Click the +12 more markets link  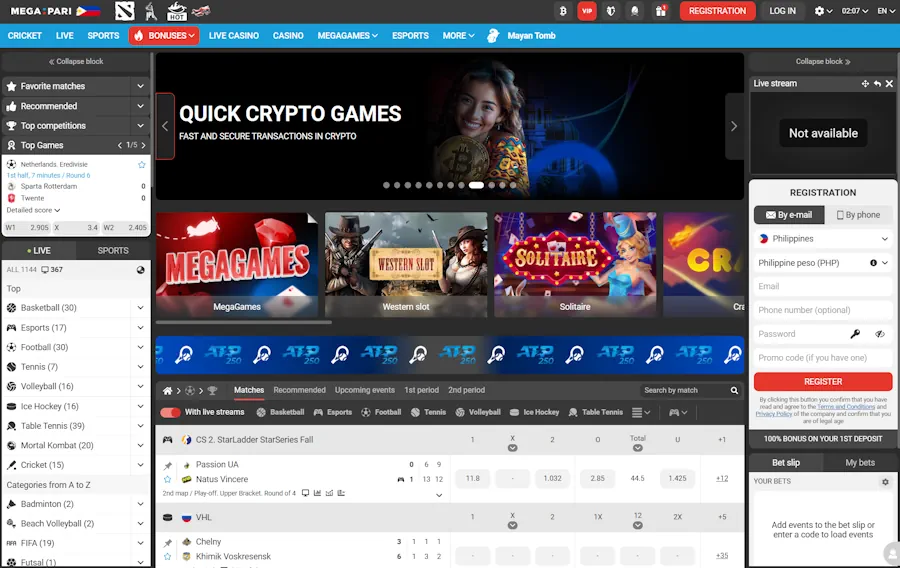(722, 478)
